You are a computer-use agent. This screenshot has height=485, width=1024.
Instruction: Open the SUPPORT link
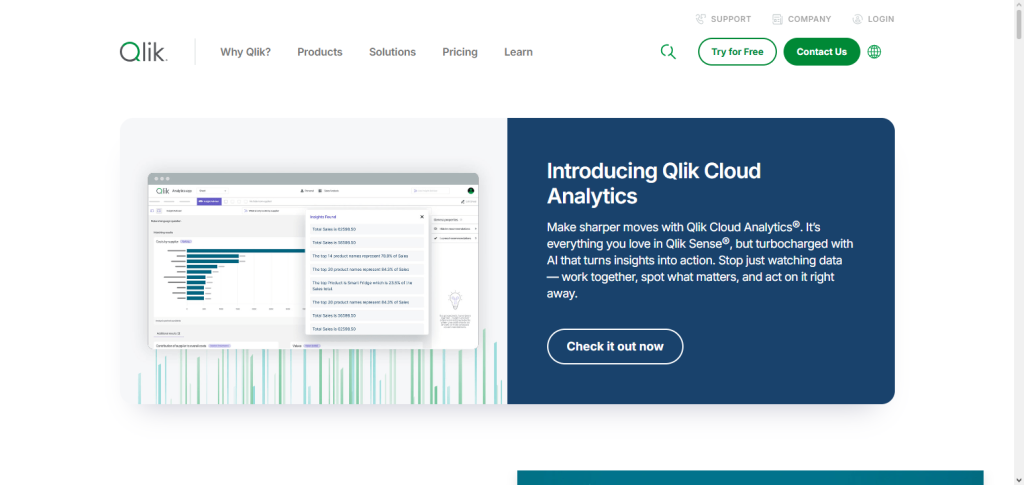coord(731,19)
